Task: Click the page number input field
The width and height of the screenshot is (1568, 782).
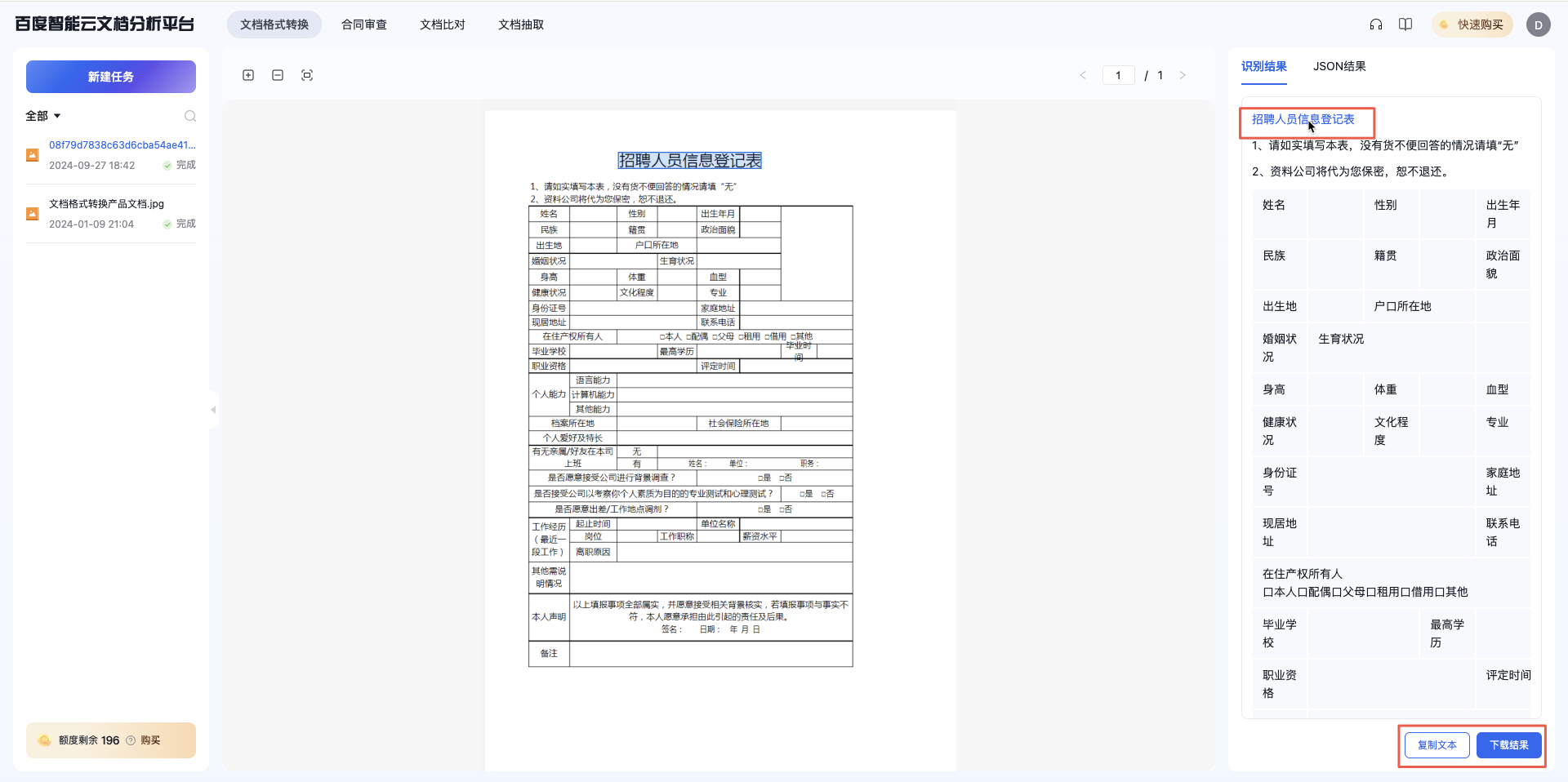Action: [1118, 75]
